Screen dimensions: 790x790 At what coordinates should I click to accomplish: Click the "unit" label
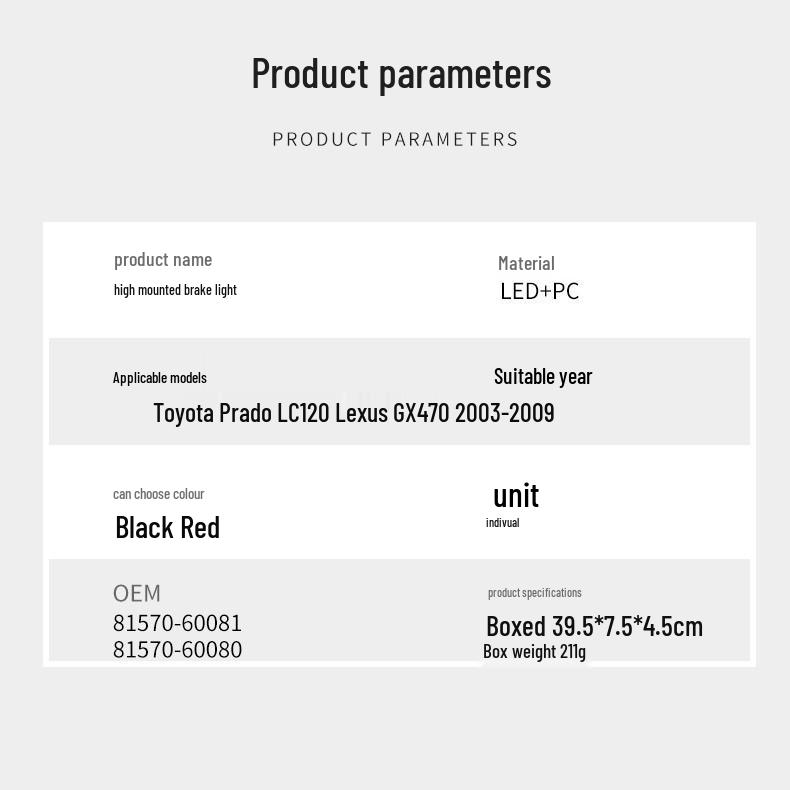coord(516,495)
